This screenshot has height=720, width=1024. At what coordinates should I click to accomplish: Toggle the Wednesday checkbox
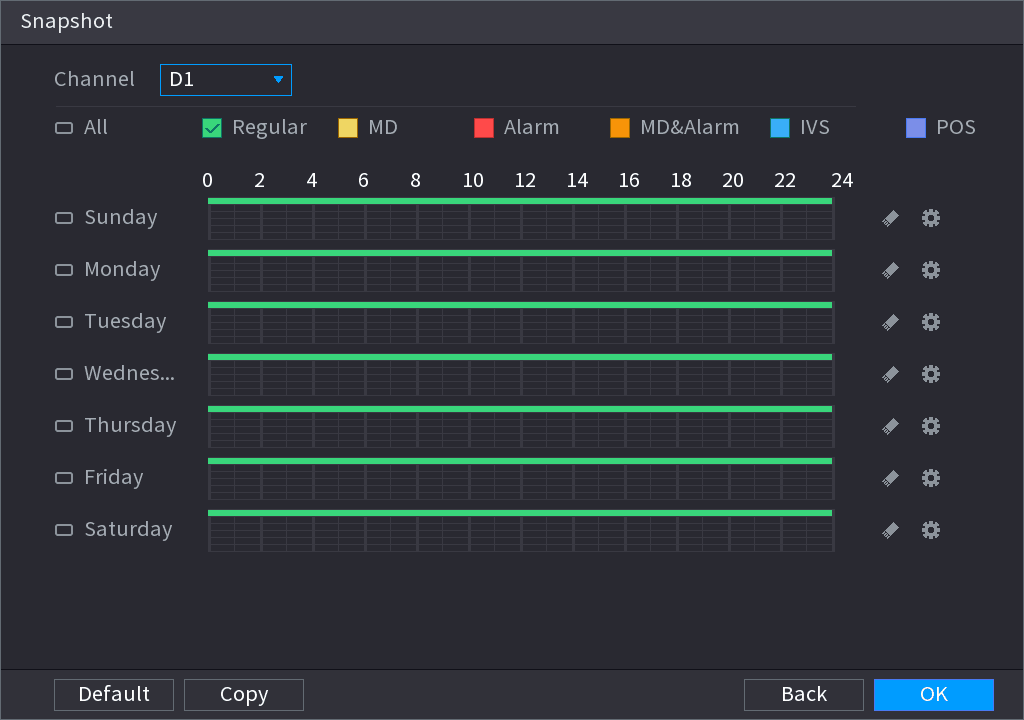pos(64,374)
